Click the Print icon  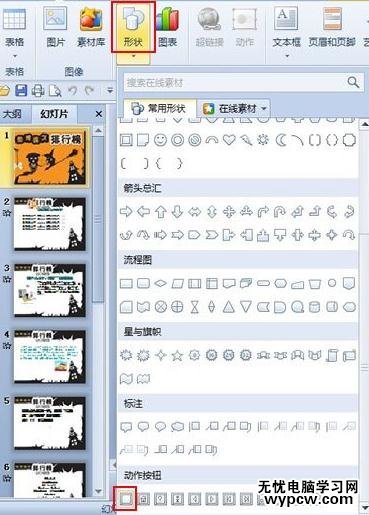[x=38, y=90]
